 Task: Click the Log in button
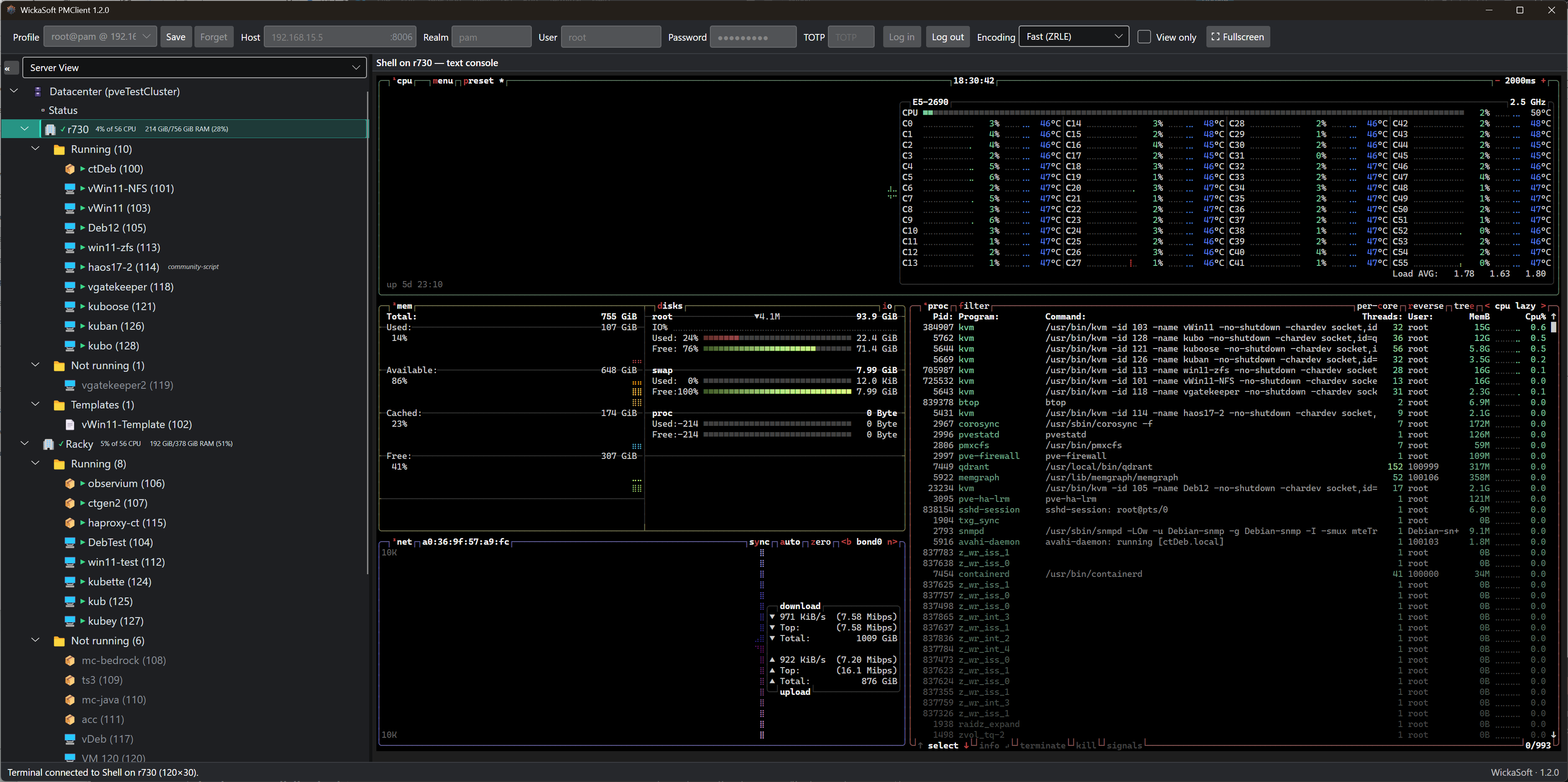(902, 37)
